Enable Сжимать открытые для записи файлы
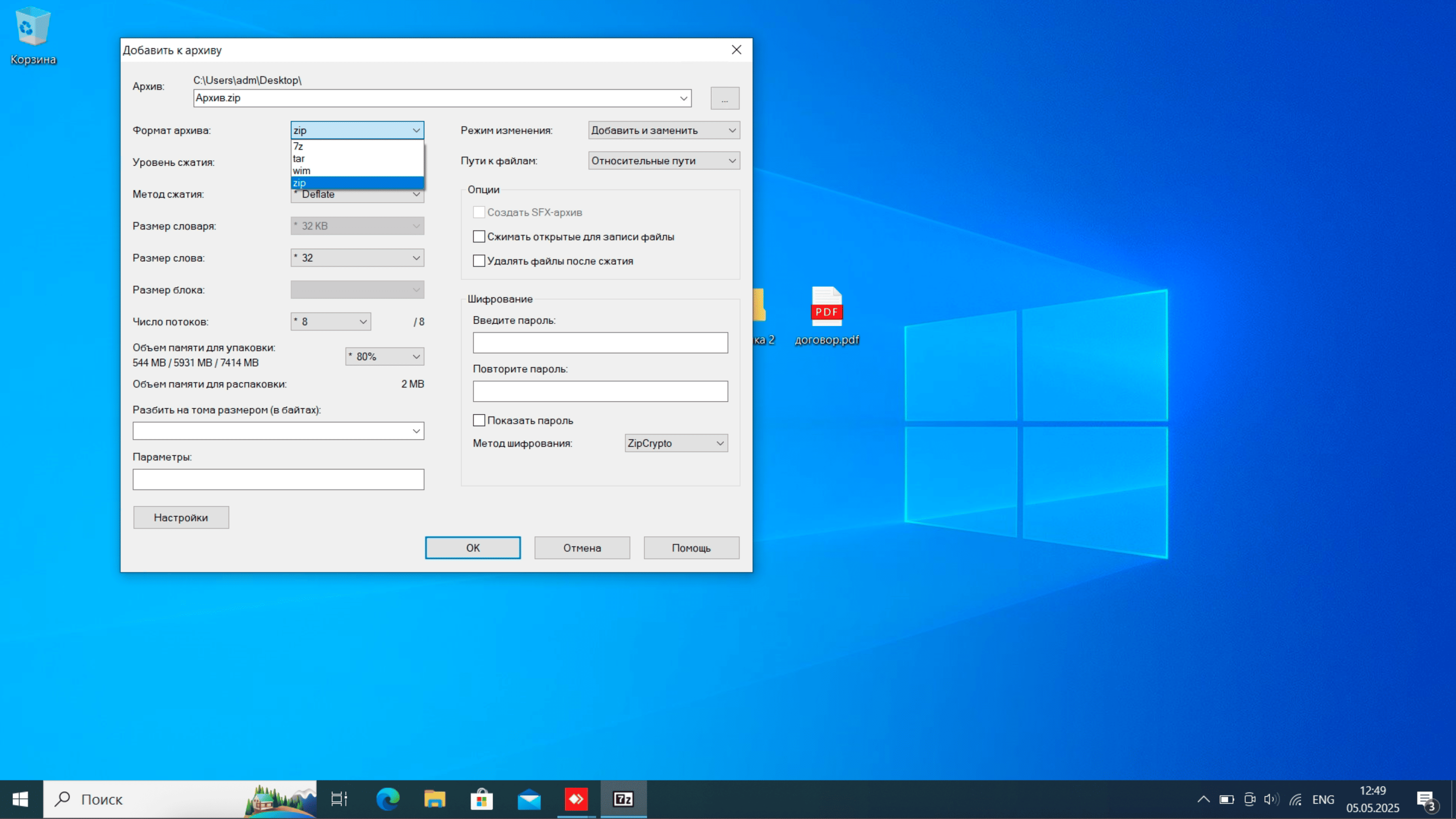Viewport: 1456px width, 819px height. click(x=479, y=236)
